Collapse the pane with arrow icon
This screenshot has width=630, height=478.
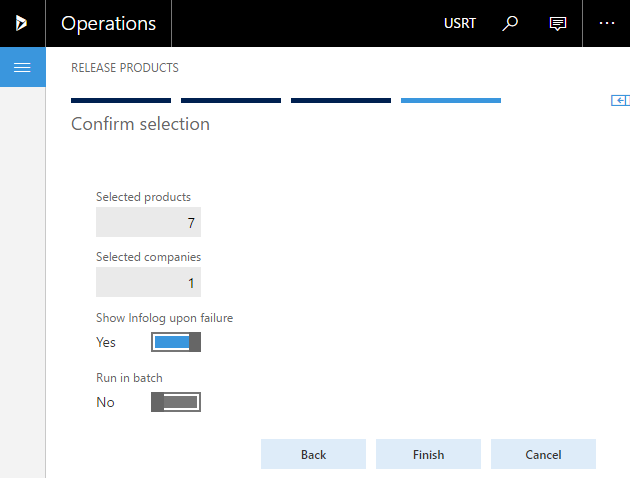[x=620, y=100]
